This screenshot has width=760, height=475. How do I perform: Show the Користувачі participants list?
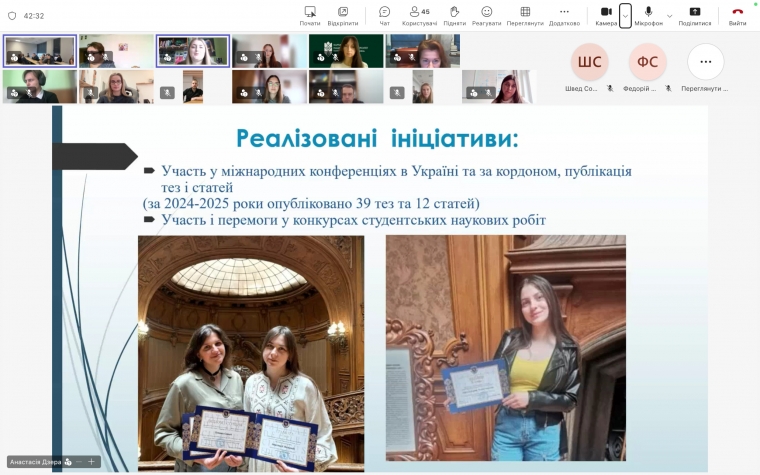point(420,15)
